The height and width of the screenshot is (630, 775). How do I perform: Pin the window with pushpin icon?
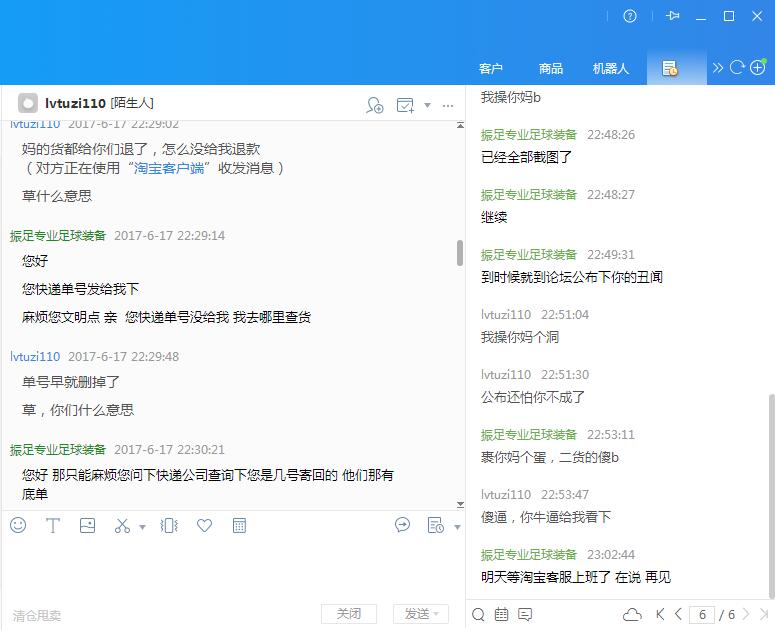coord(672,16)
